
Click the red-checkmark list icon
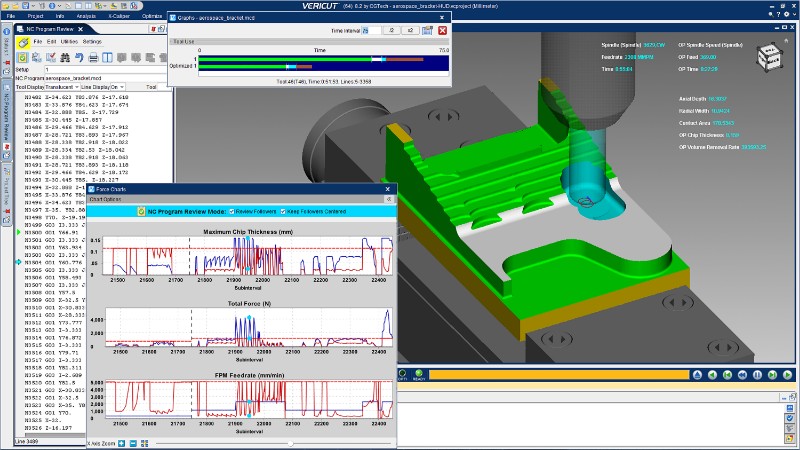click(x=51, y=58)
